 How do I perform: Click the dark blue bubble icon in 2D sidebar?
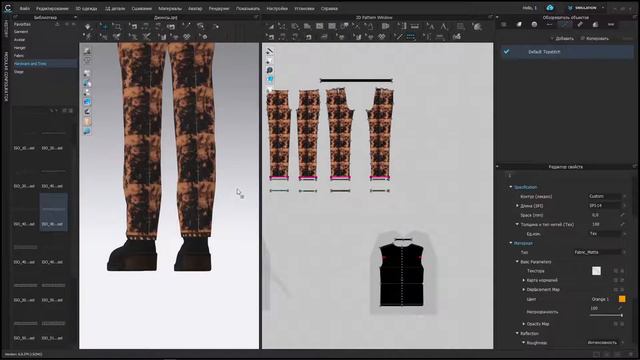[269, 70]
